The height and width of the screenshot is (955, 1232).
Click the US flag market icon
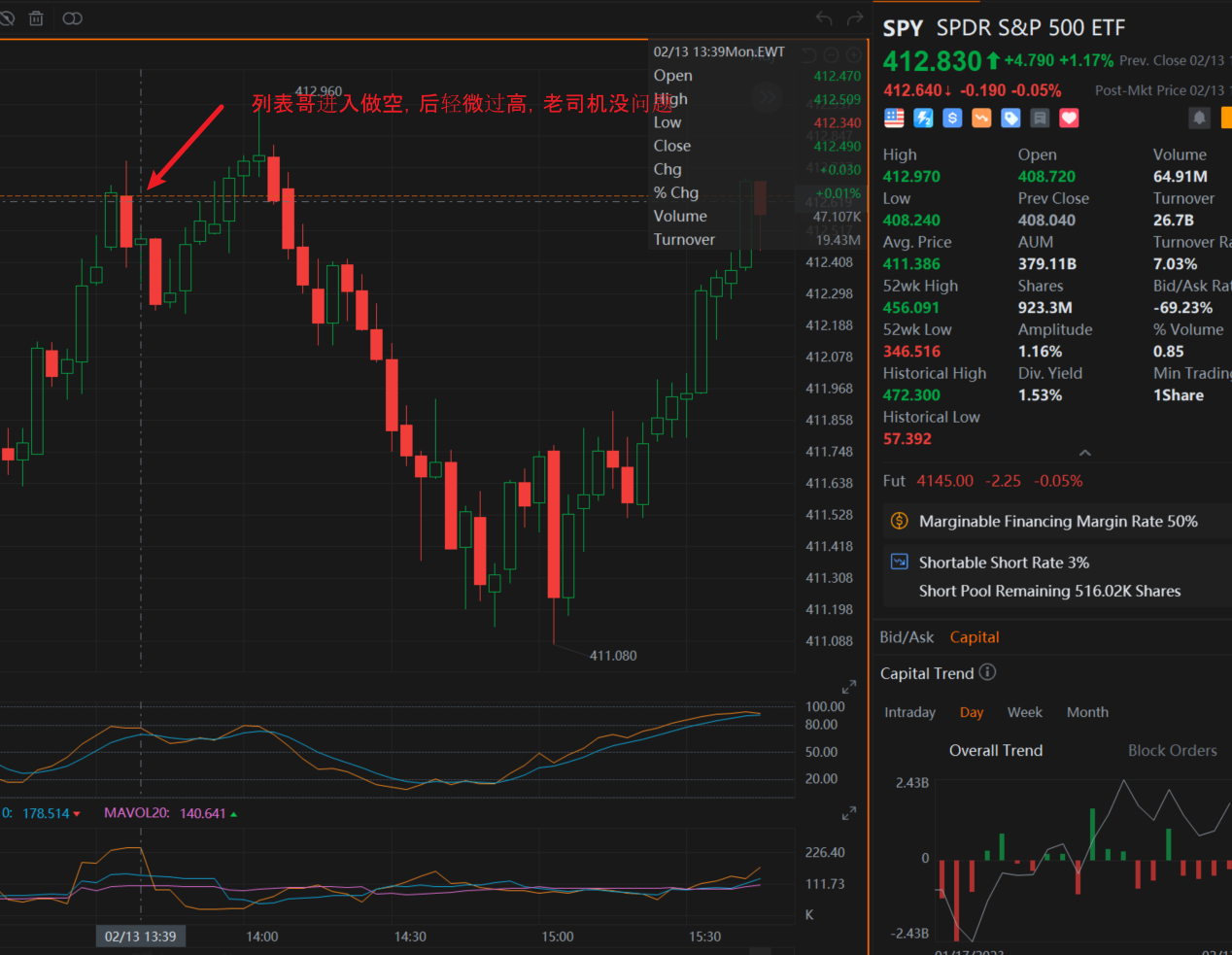(894, 118)
